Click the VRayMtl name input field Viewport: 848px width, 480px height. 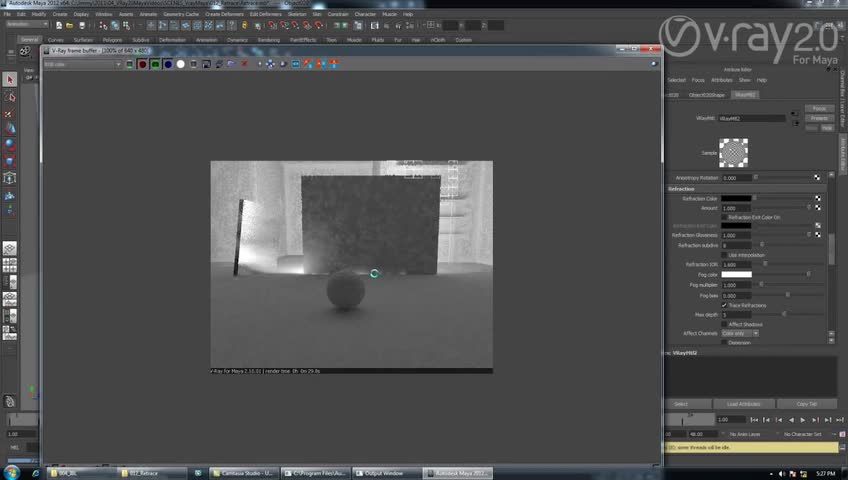pyautogui.click(x=752, y=118)
